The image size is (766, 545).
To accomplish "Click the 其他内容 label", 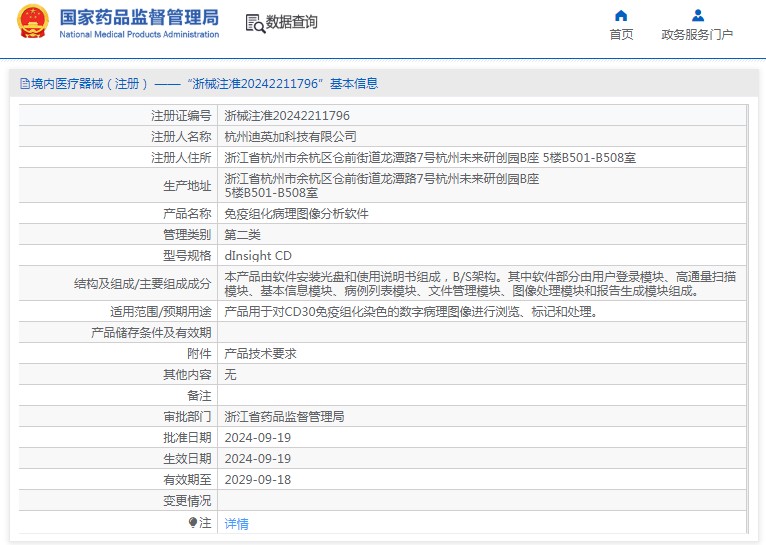I will coord(187,375).
